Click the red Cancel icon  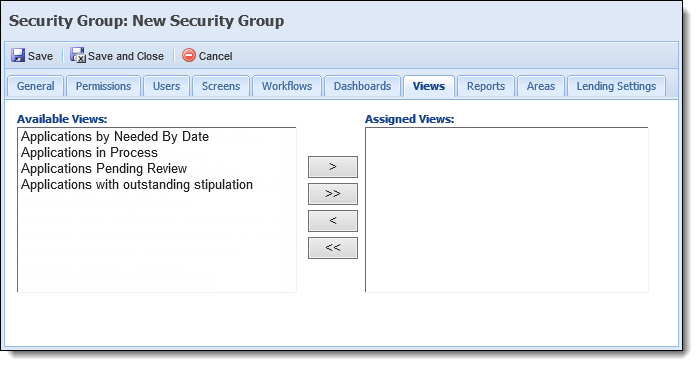[189, 55]
